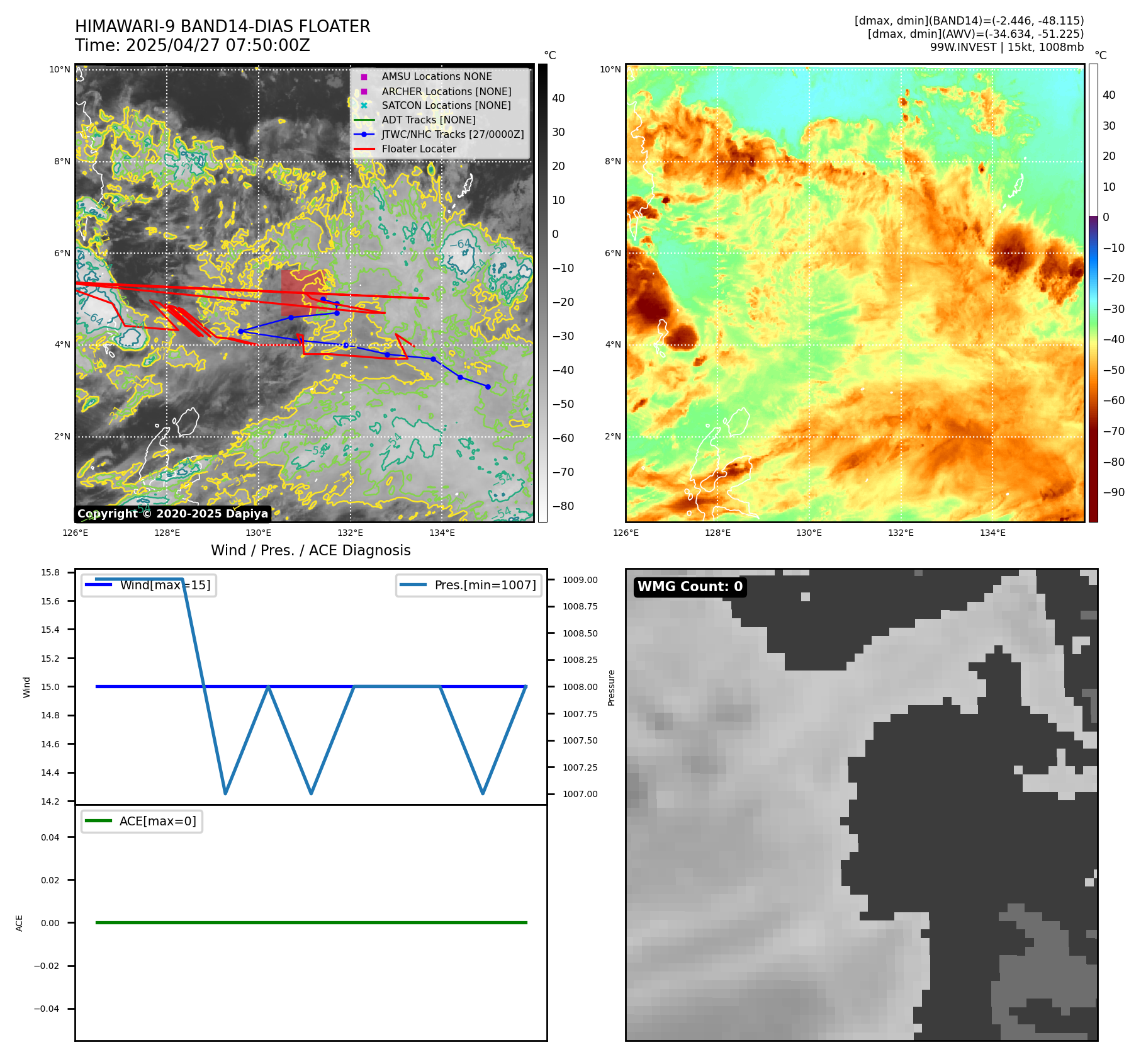The width and height of the screenshot is (1141, 1064).
Task: Click the [dmax, dmin](BAND14) values line
Action: (969, 21)
